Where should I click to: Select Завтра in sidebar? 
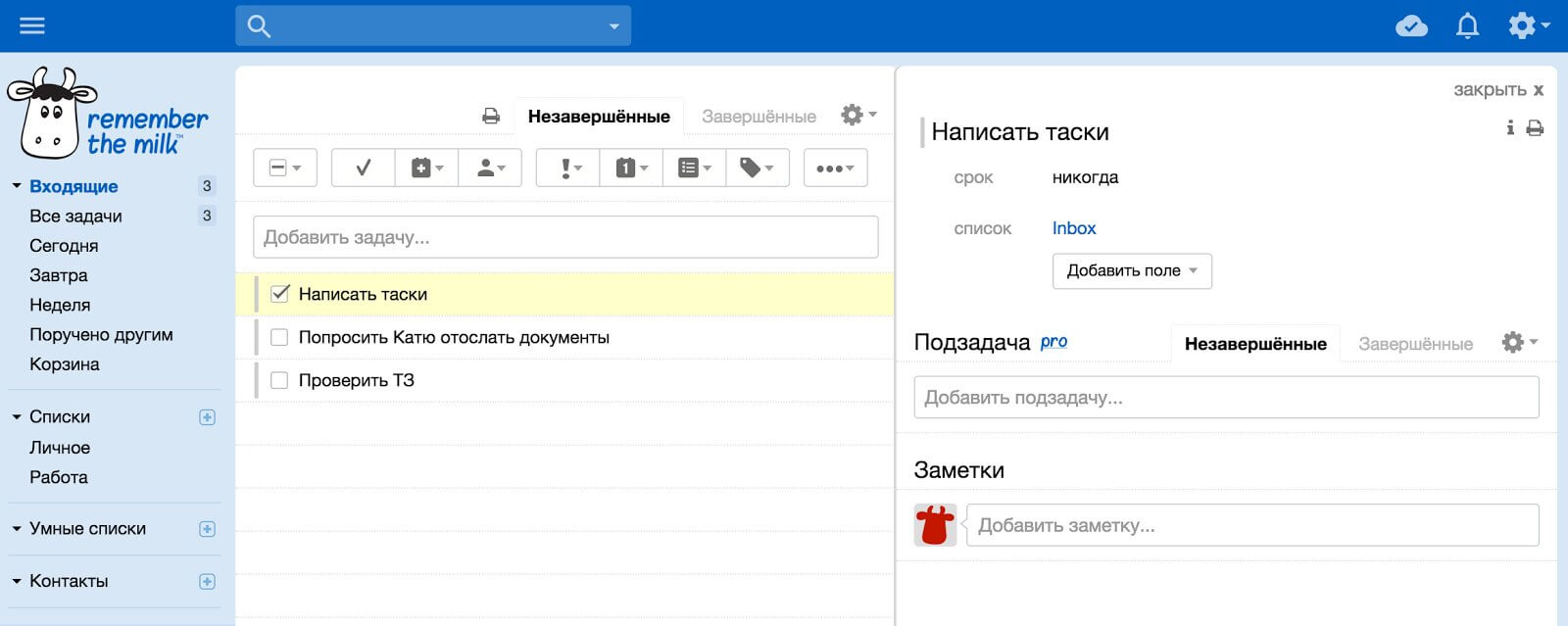(59, 275)
